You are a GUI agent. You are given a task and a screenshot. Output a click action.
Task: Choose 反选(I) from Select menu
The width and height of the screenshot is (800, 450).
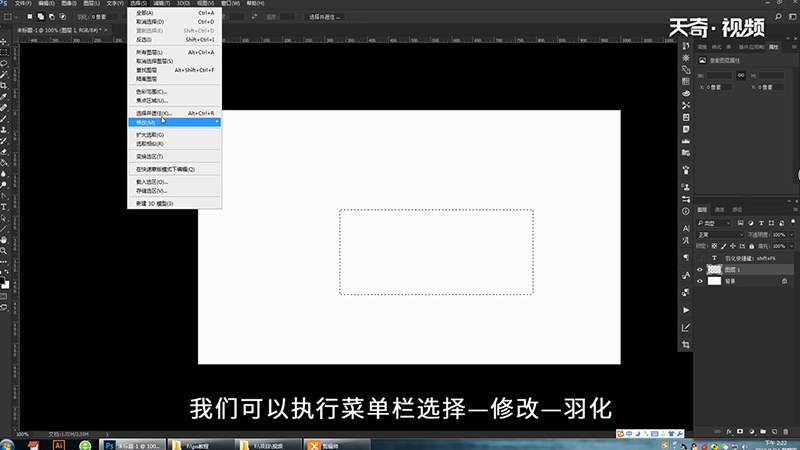(x=174, y=39)
